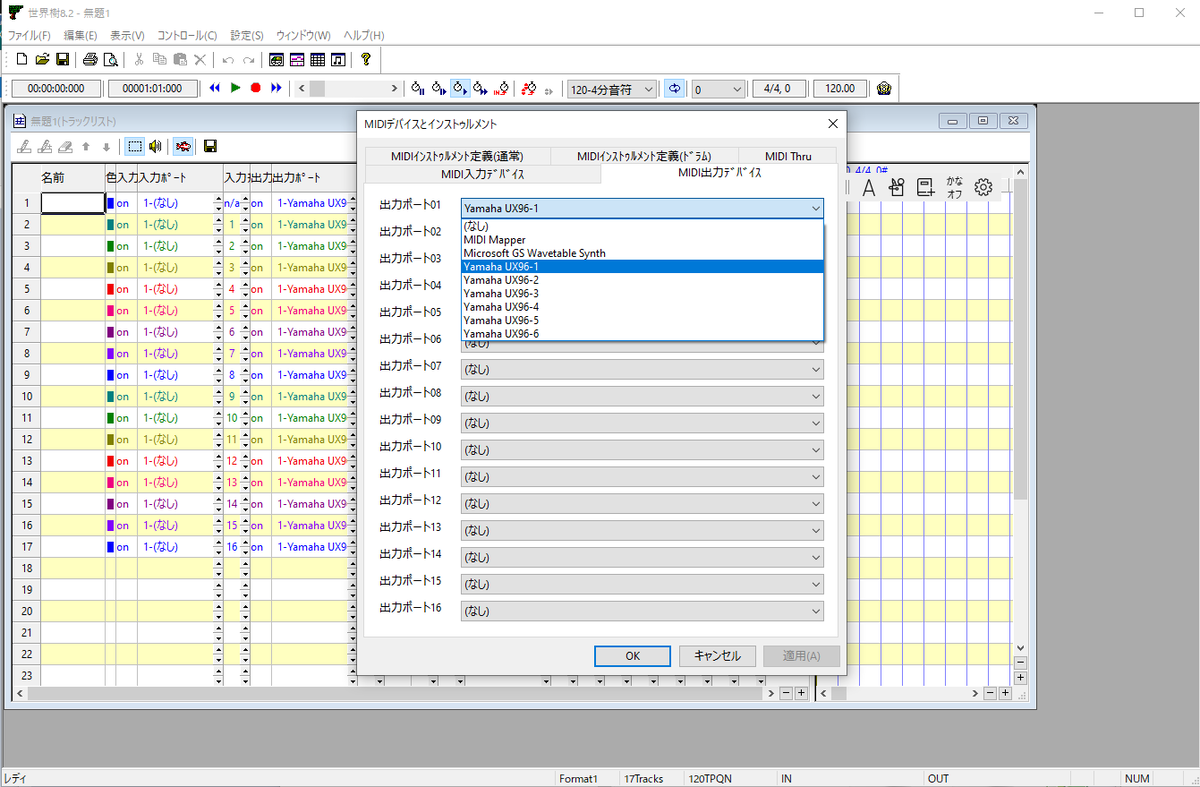This screenshot has width=1200, height=787.
Task: Click the 00:00:00:000 time field
Action: (56, 88)
